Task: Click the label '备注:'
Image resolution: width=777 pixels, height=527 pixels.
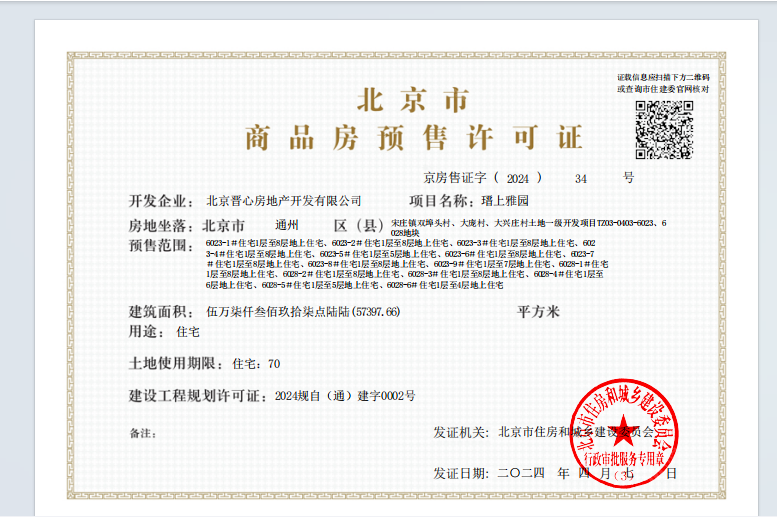Action: (x=143, y=433)
